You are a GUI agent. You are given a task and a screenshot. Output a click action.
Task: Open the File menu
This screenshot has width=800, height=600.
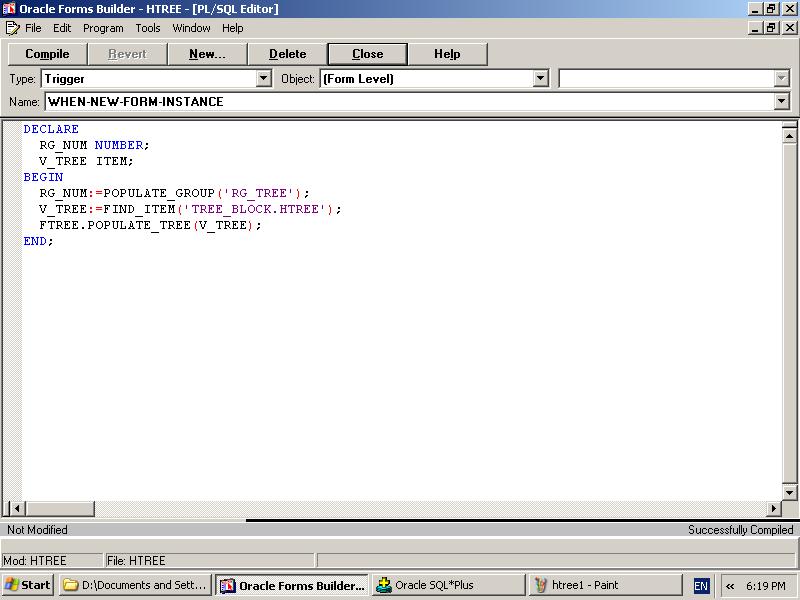[33, 28]
